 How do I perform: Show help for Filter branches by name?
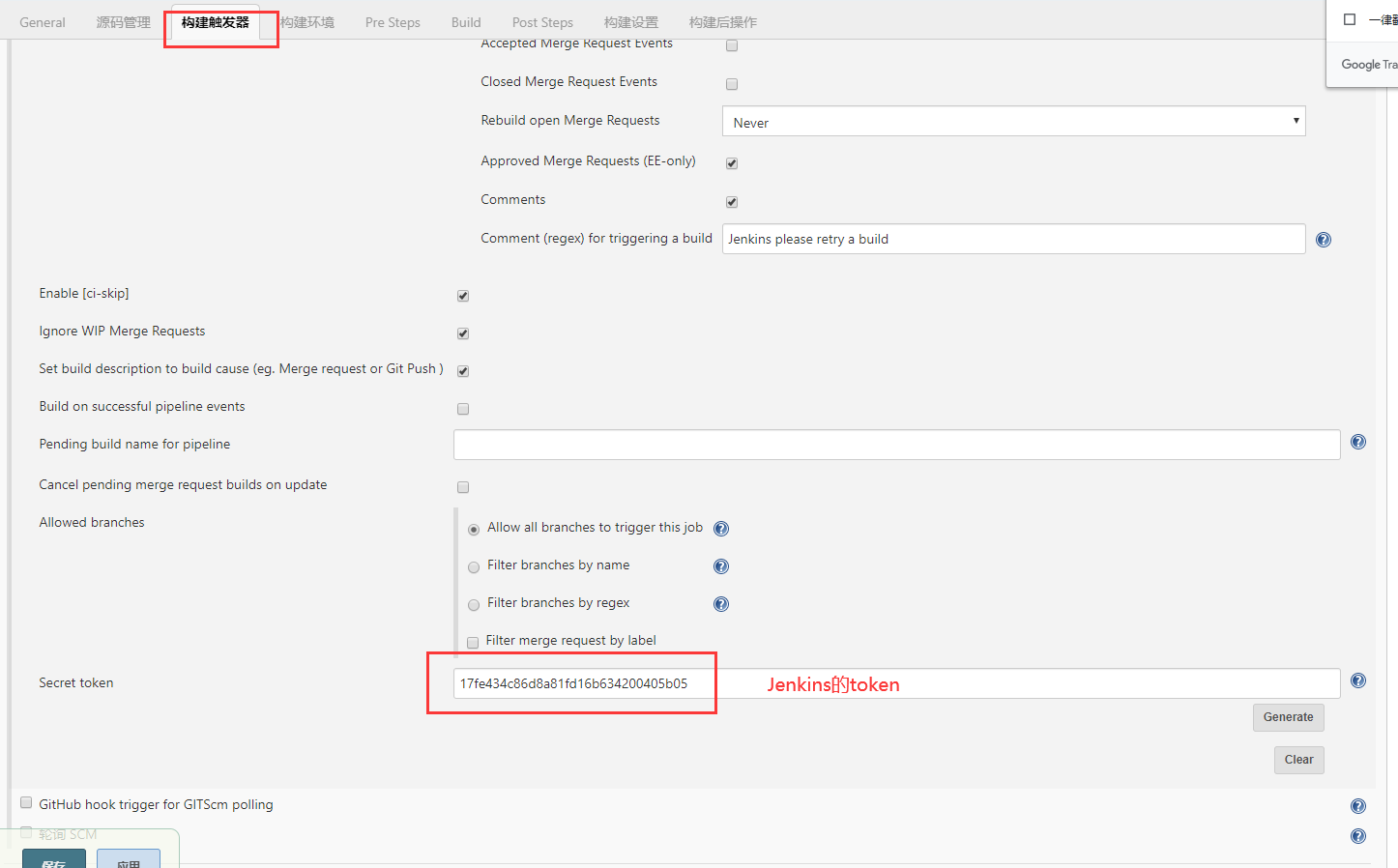(x=721, y=566)
